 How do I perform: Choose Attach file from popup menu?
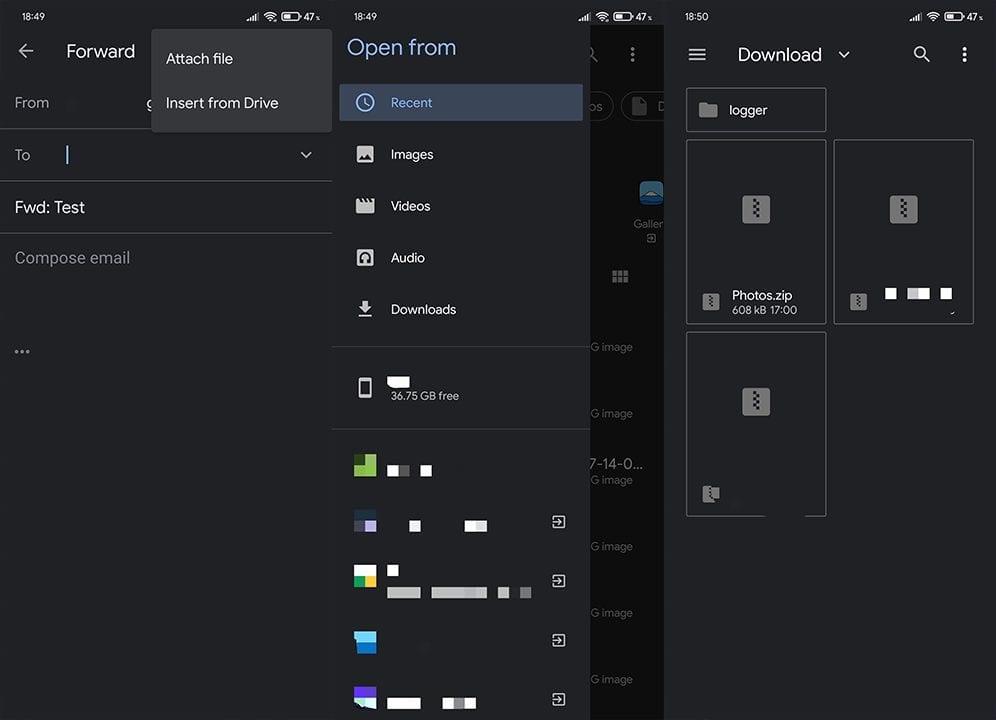click(199, 58)
